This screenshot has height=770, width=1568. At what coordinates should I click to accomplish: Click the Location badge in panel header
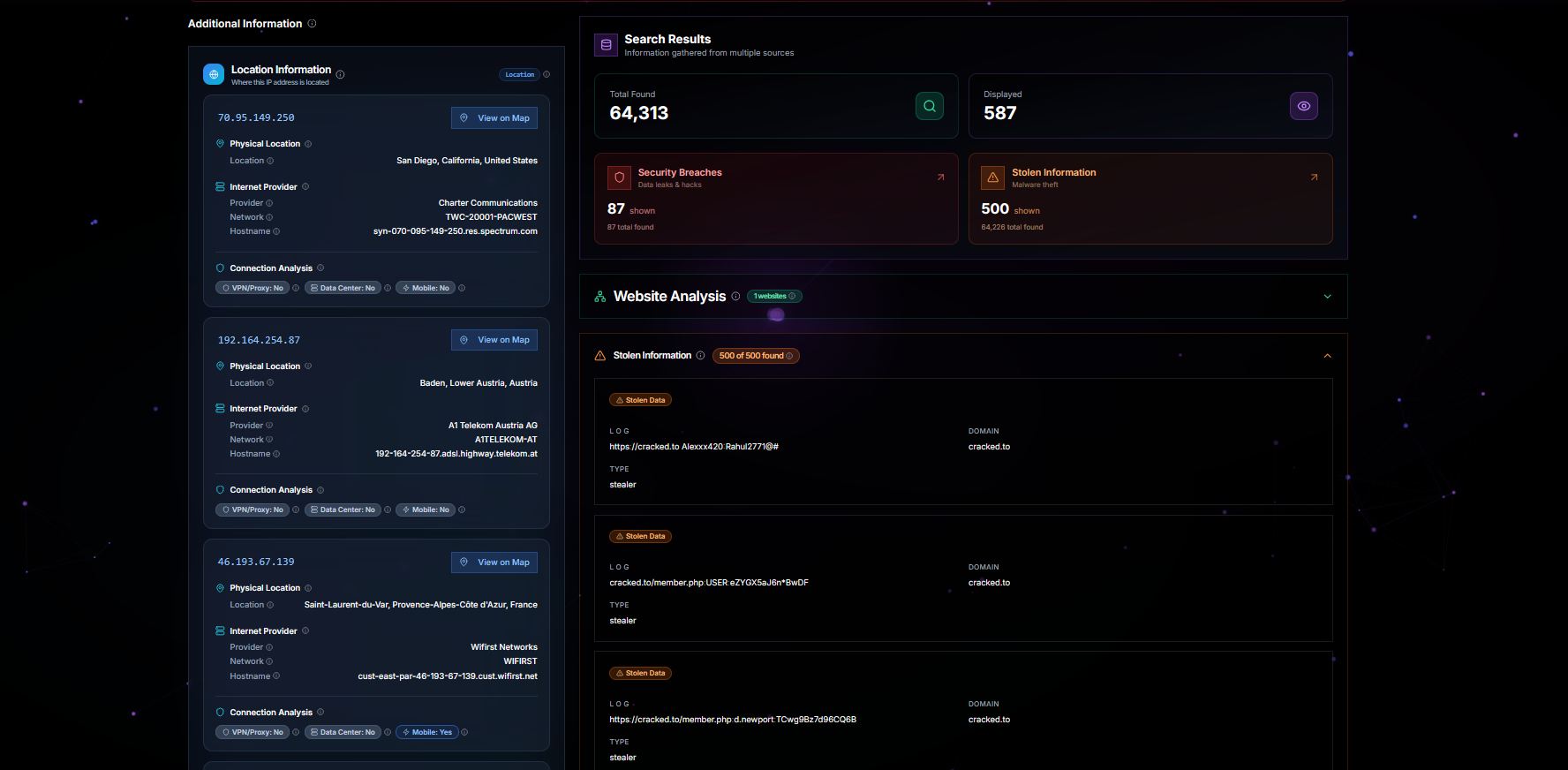[519, 75]
